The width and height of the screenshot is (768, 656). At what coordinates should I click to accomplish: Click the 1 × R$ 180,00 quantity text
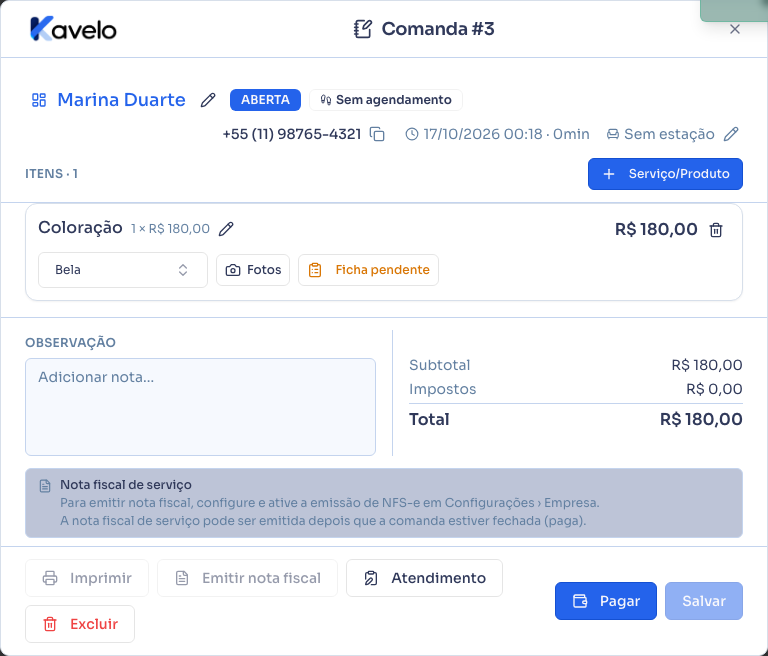coord(170,229)
